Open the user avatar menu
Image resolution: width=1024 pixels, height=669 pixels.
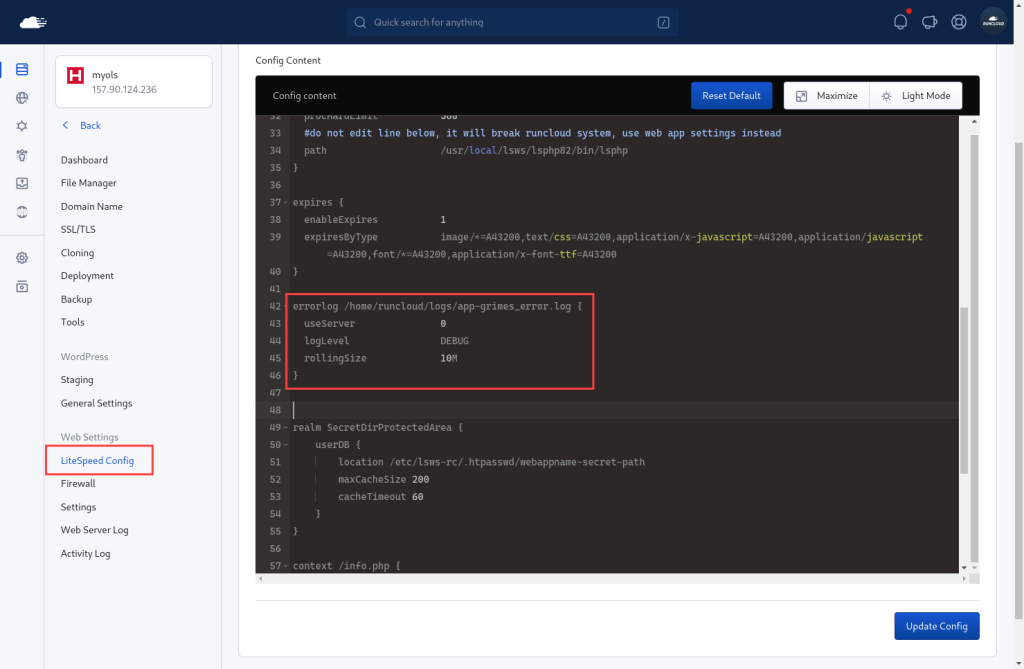pos(993,22)
